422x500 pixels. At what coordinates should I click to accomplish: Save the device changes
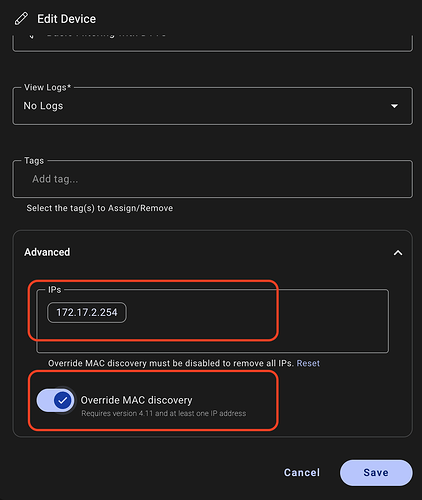376,473
